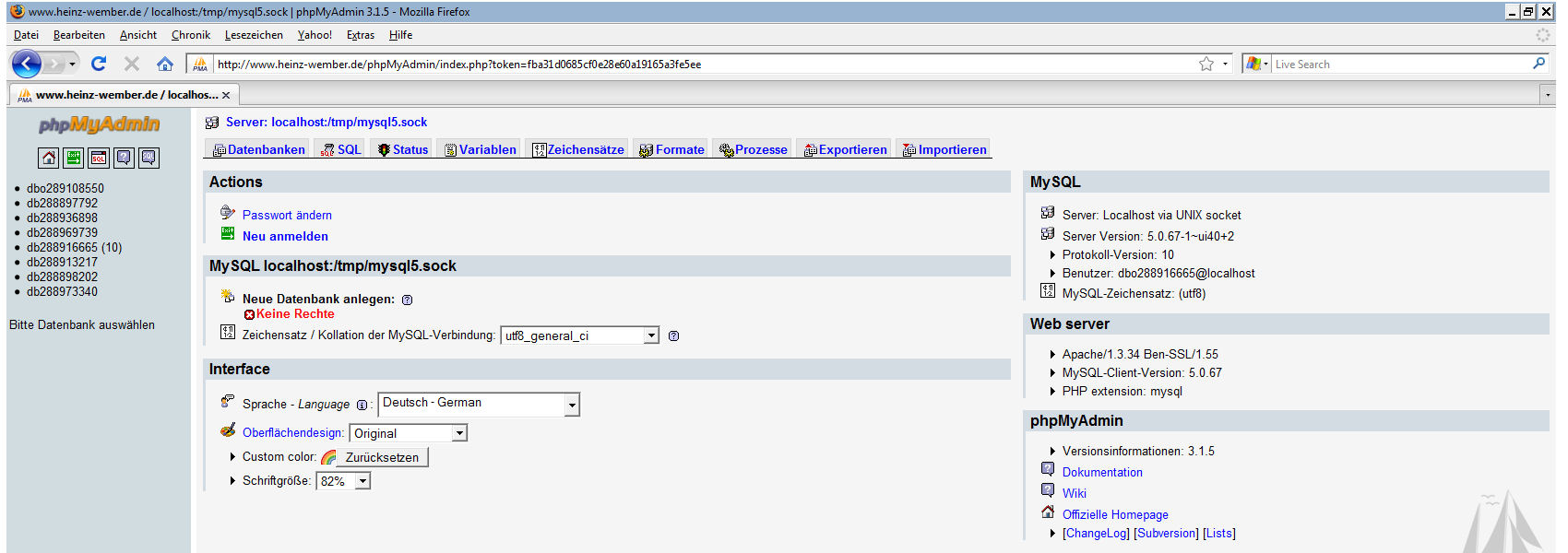The height and width of the screenshot is (553, 1568).
Task: Open the Datei menu
Action: 26,35
